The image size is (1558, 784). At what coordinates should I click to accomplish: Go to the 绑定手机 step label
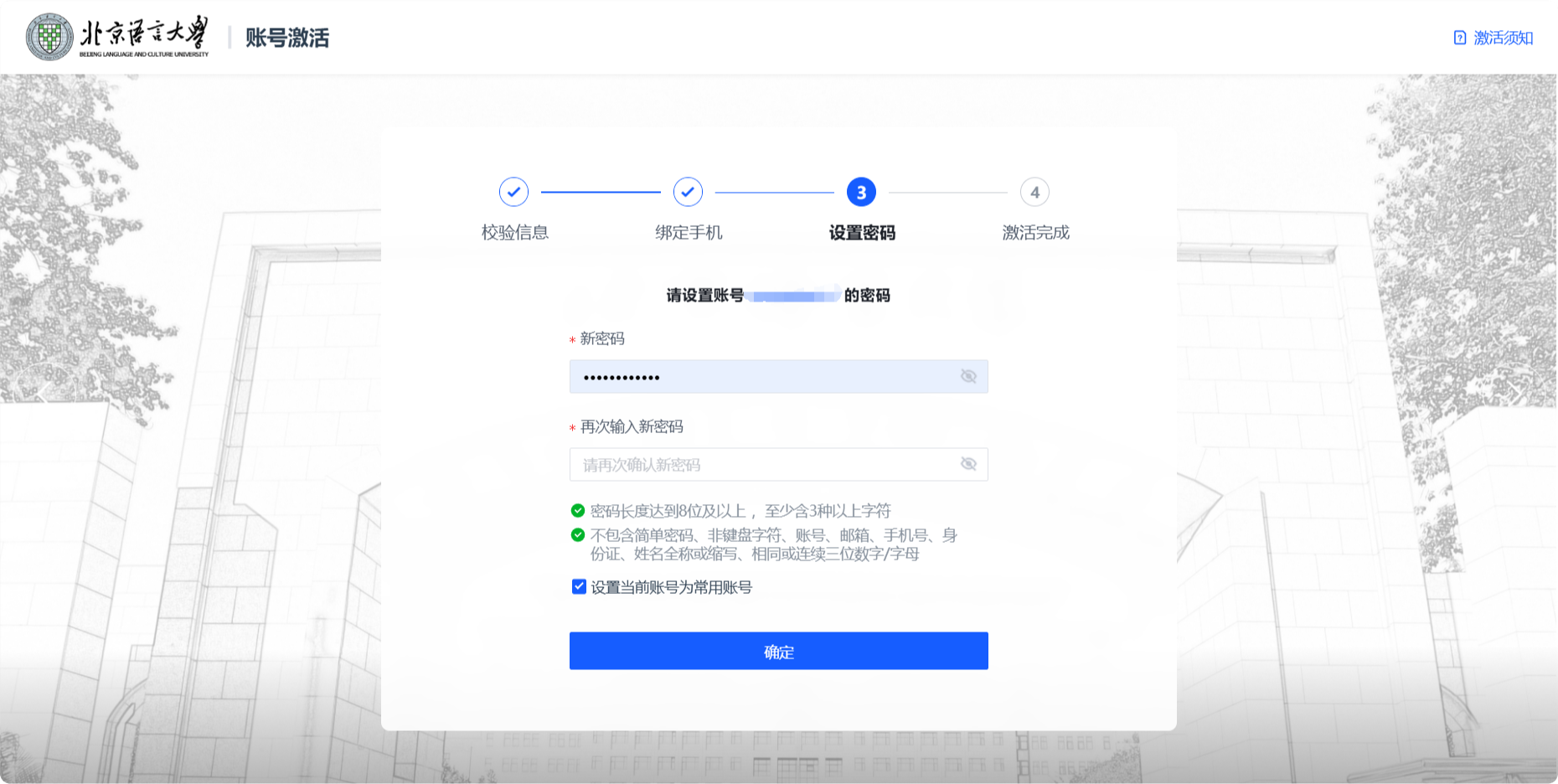click(x=689, y=233)
